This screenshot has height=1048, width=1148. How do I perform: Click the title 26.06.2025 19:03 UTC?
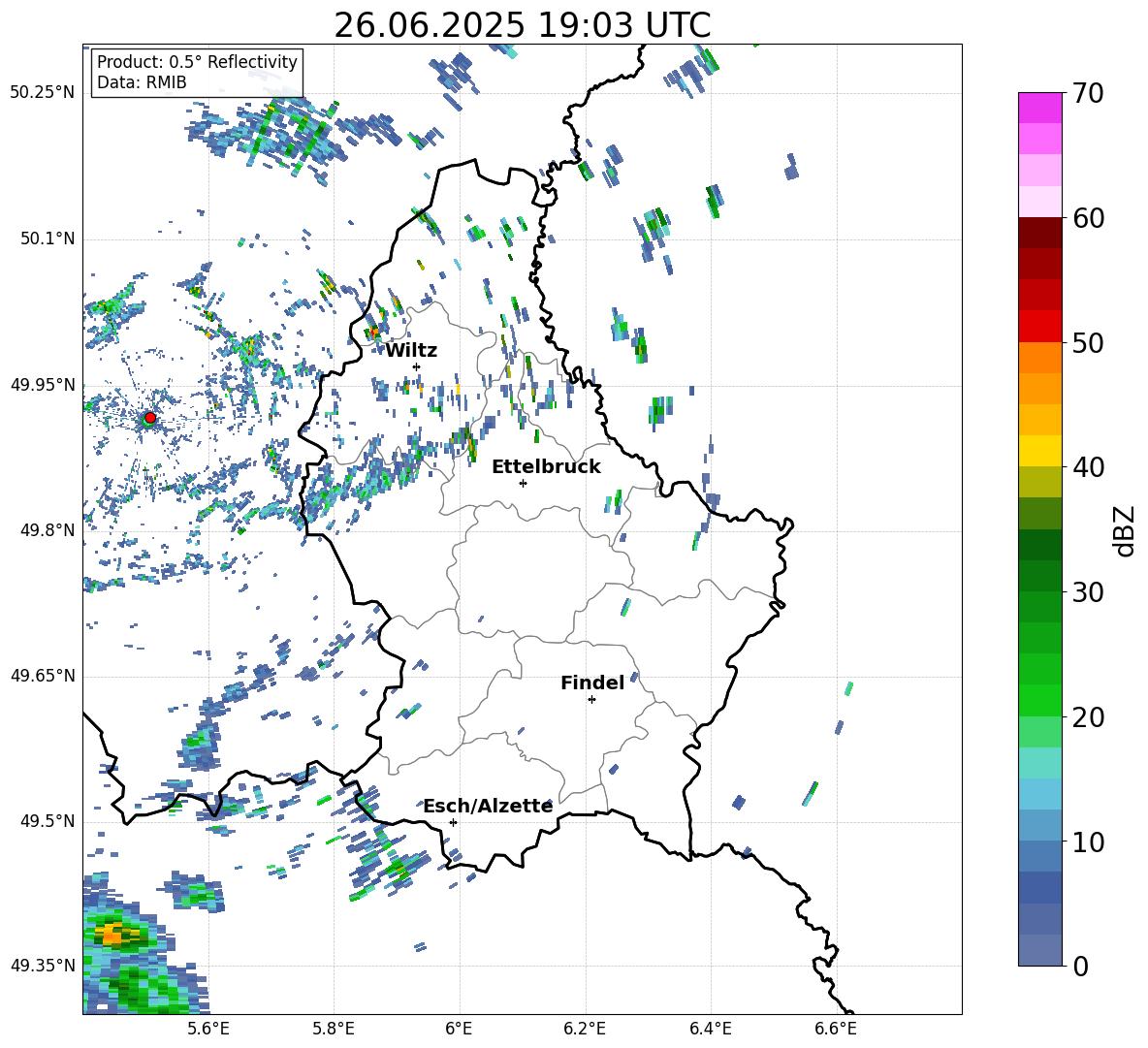(x=522, y=25)
